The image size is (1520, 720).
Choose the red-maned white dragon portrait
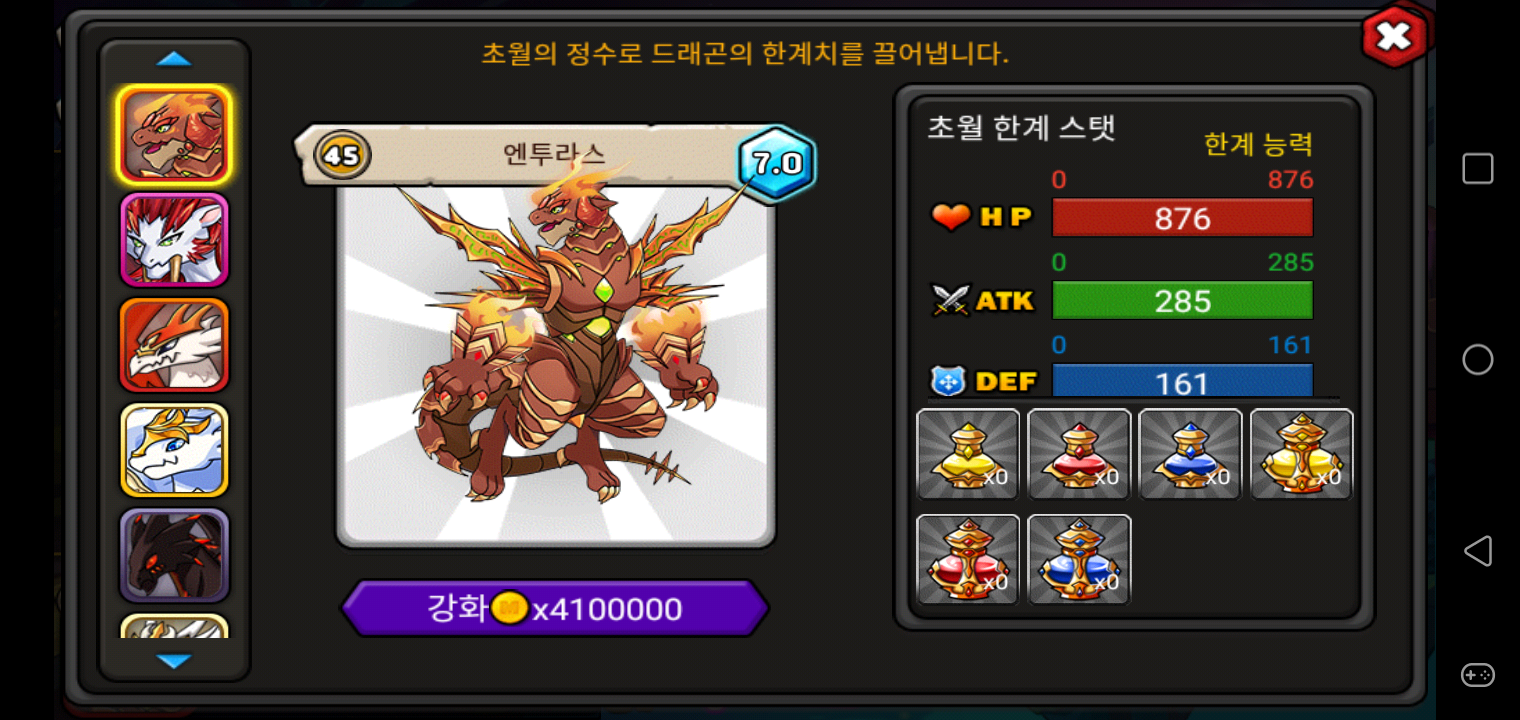174,240
